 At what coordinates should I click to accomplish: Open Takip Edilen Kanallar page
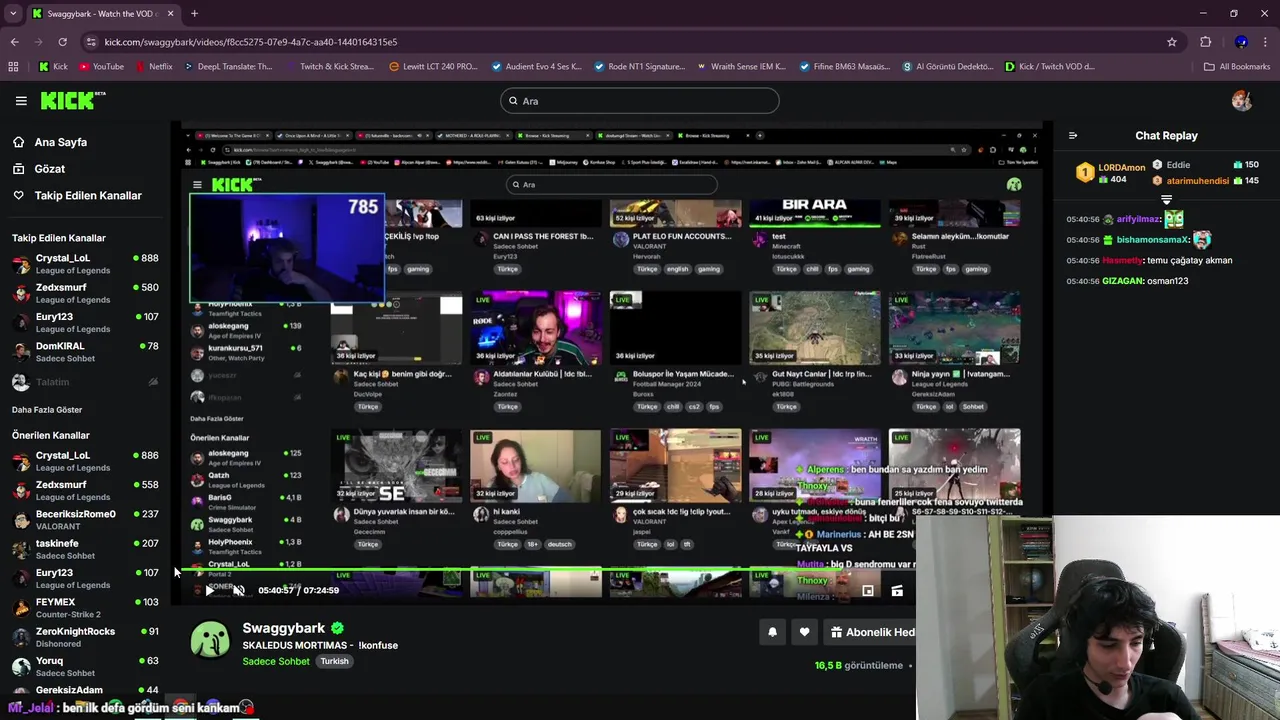88,196
